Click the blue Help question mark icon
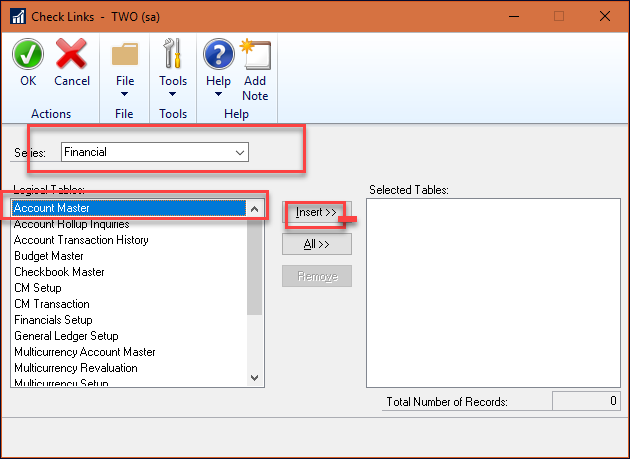Viewport: 630px width, 459px height. (x=219, y=54)
